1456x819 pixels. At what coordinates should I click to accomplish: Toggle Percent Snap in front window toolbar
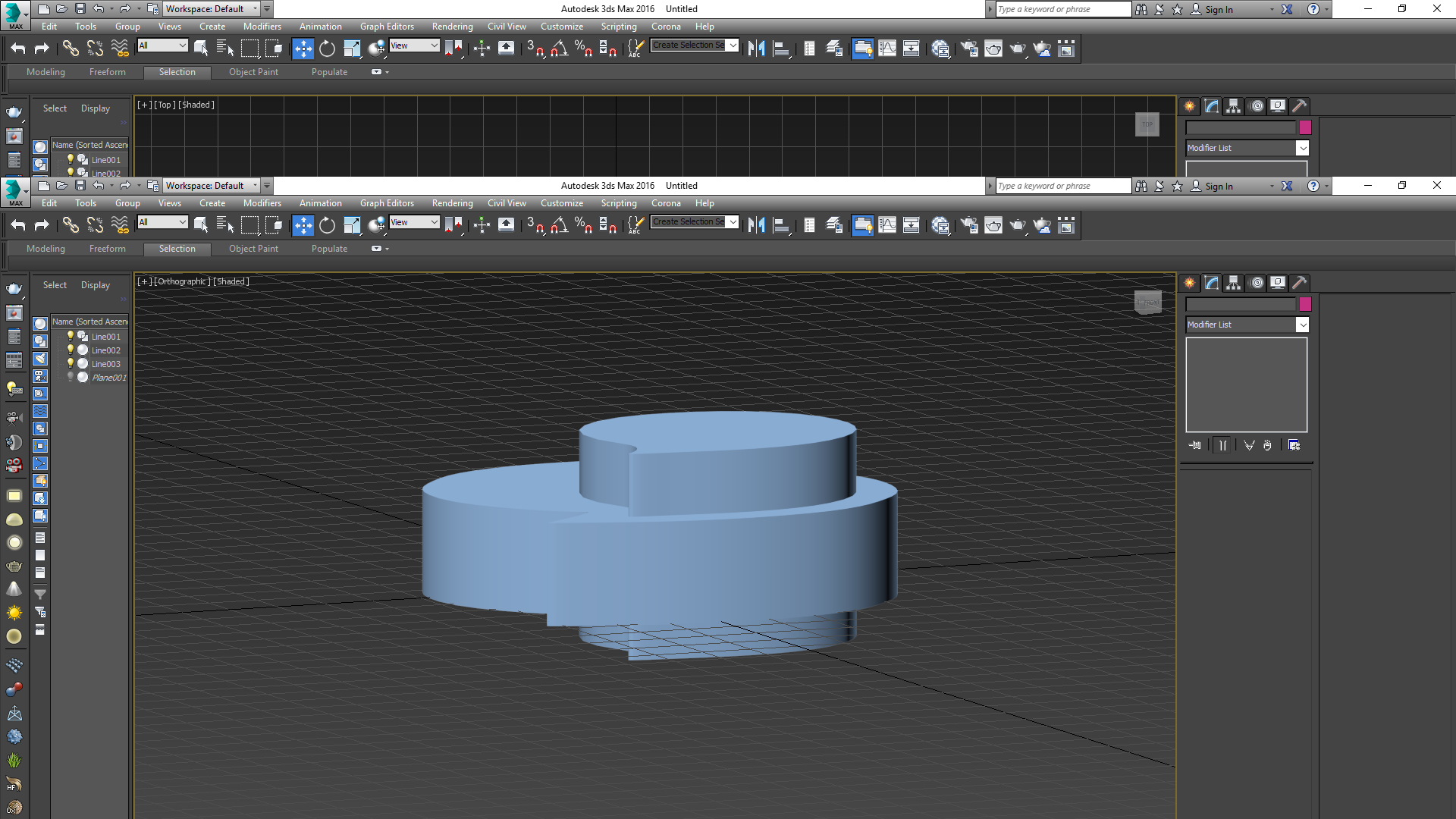point(584,225)
